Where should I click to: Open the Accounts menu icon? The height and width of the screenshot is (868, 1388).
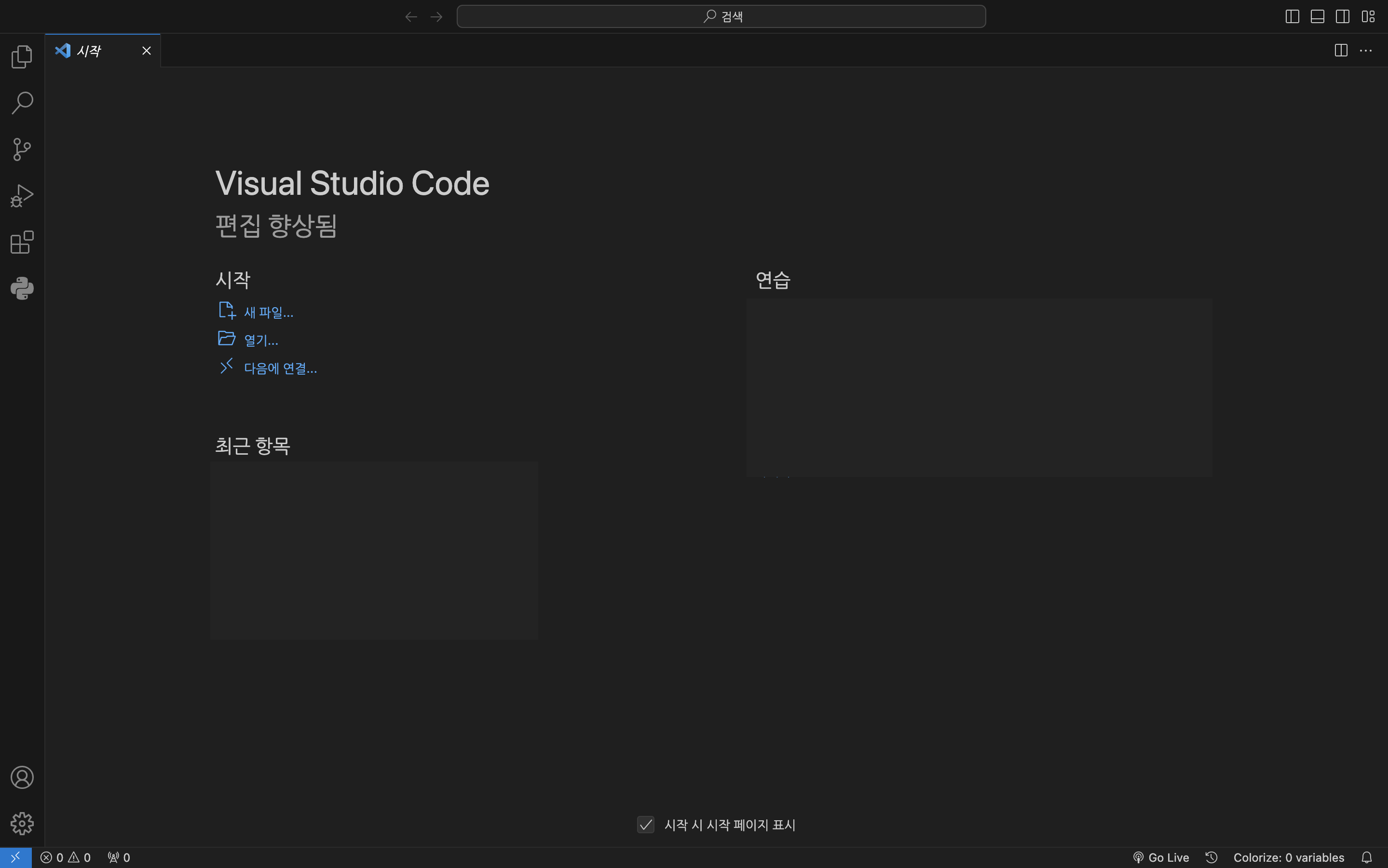pyautogui.click(x=22, y=777)
